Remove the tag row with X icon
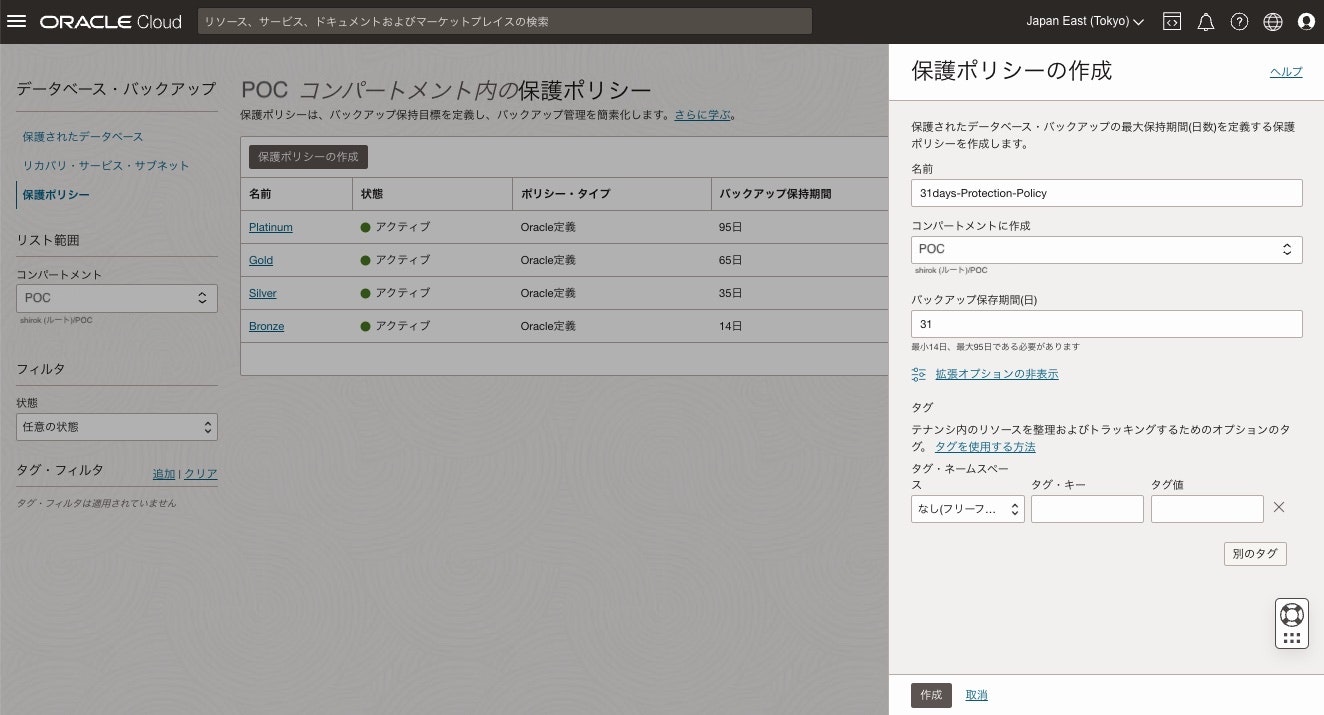Viewport: 1324px width, 715px height. point(1279,507)
